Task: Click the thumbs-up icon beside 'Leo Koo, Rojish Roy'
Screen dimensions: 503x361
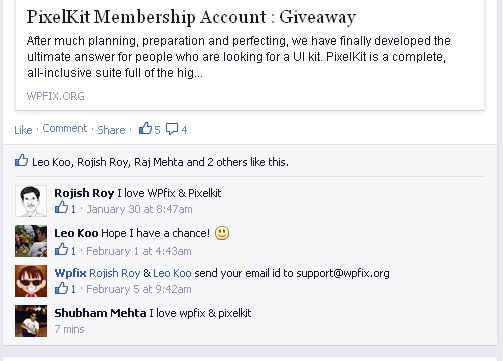Action: (x=21, y=160)
